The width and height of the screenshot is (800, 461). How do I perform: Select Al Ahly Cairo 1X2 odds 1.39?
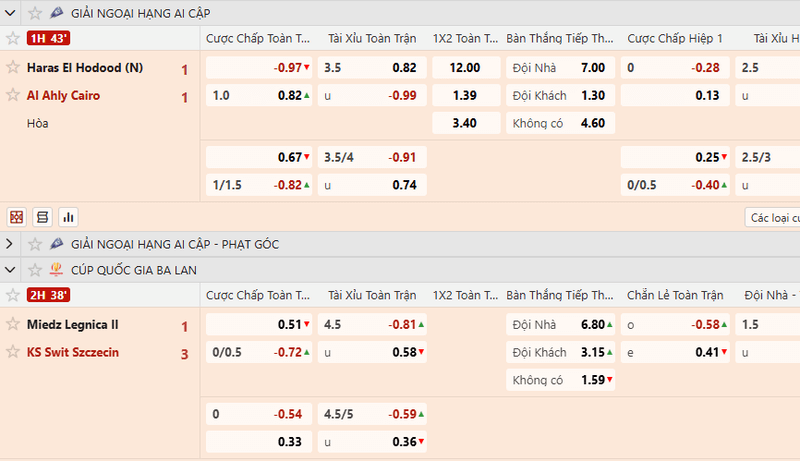point(464,96)
